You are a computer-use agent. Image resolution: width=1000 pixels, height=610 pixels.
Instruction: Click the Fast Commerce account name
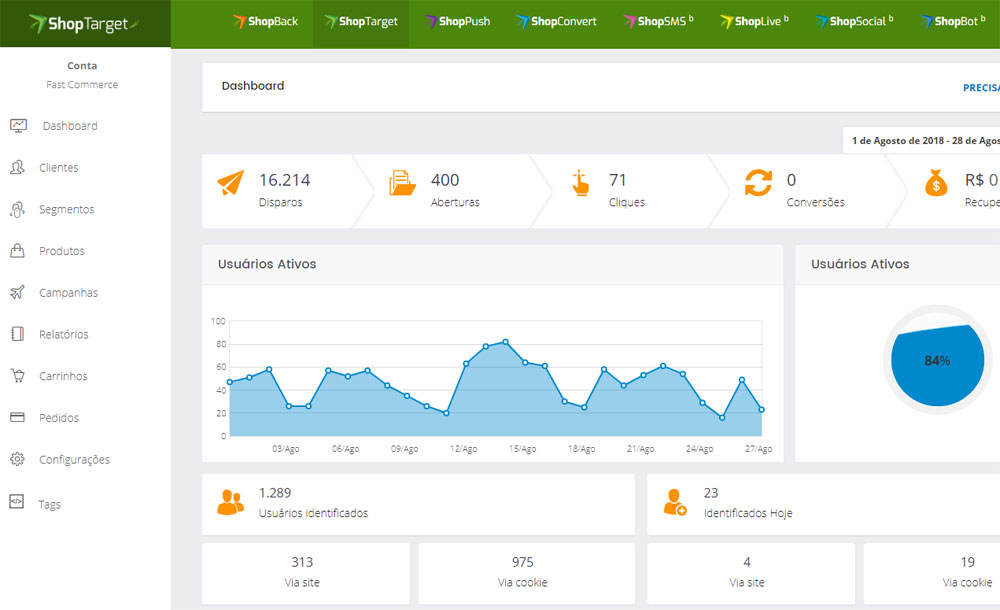point(82,84)
